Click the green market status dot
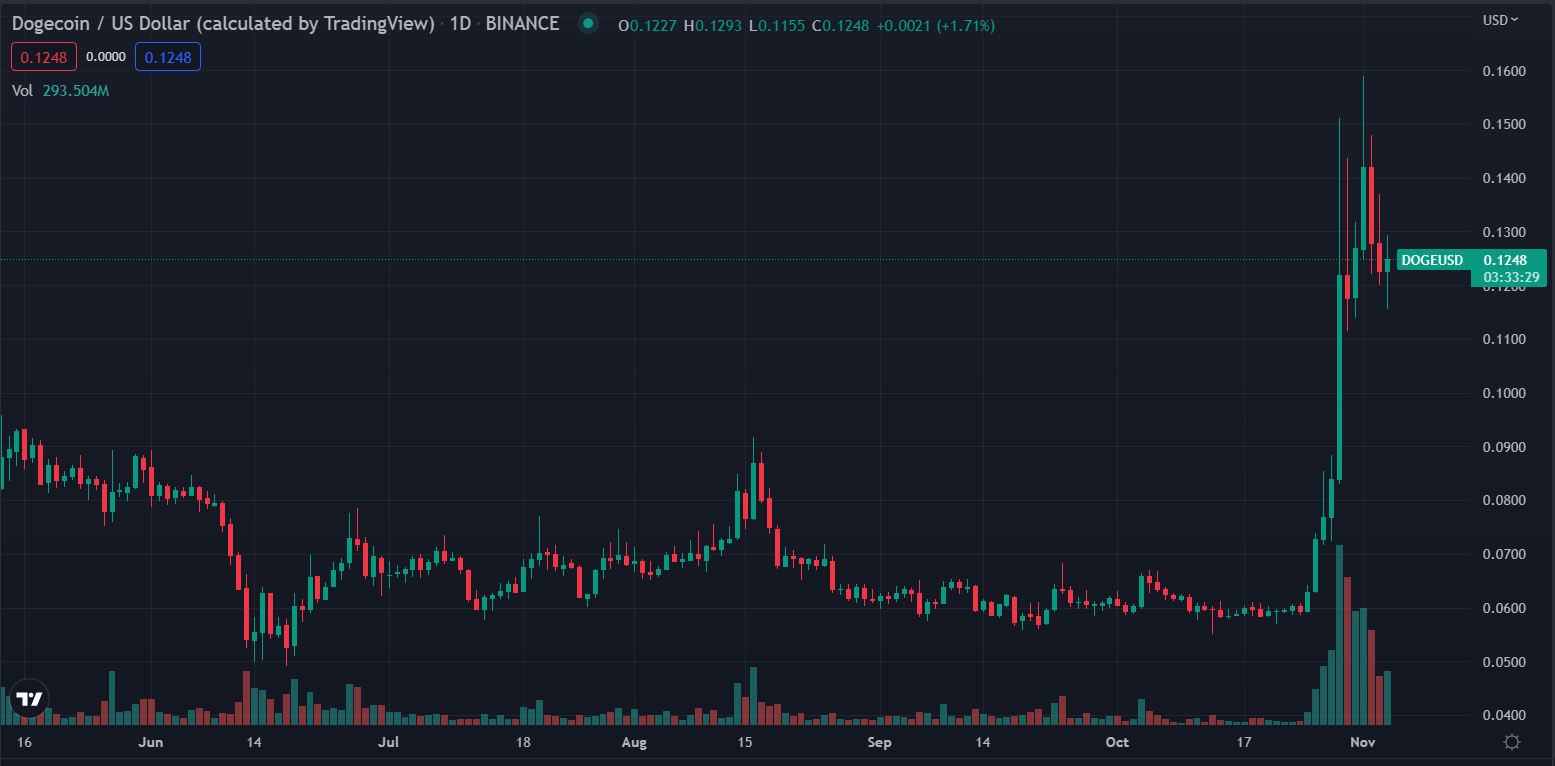The height and width of the screenshot is (766, 1555). [587, 24]
